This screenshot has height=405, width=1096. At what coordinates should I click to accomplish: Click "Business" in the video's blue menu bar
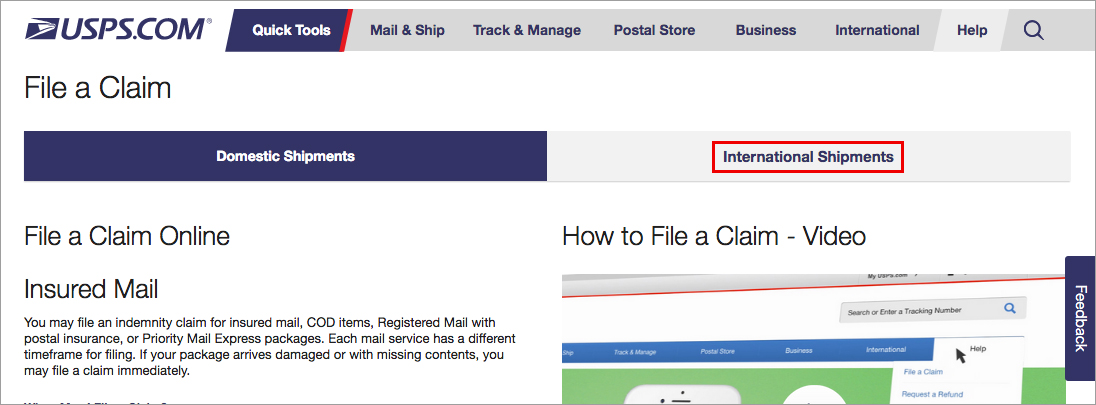798,351
